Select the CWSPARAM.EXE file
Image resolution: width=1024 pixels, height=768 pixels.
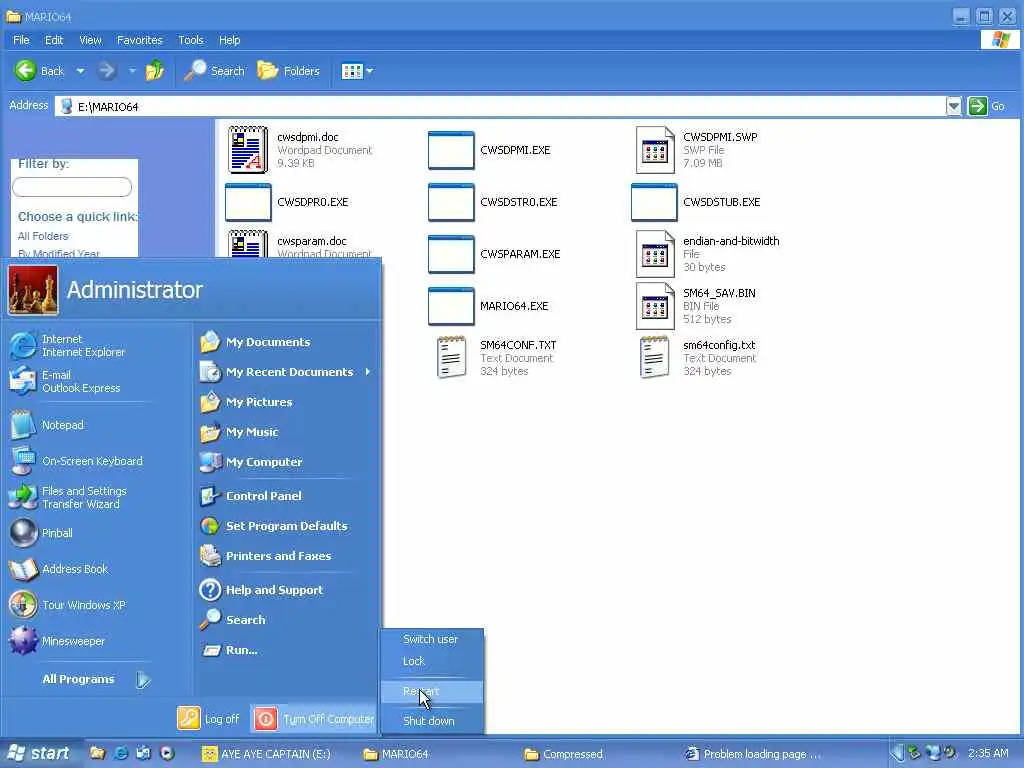pyautogui.click(x=494, y=253)
